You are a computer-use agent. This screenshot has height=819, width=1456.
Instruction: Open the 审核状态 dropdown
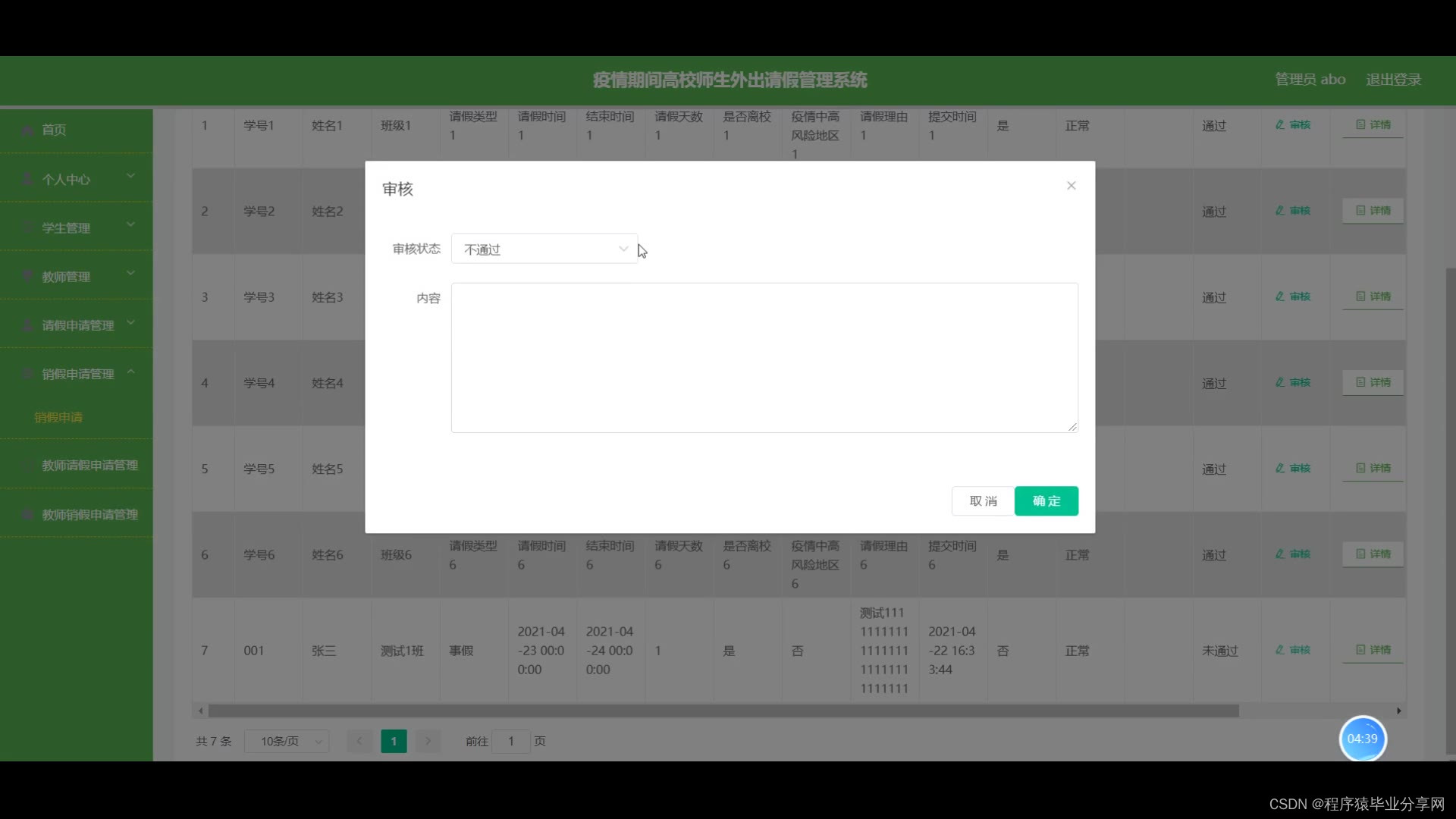click(544, 249)
